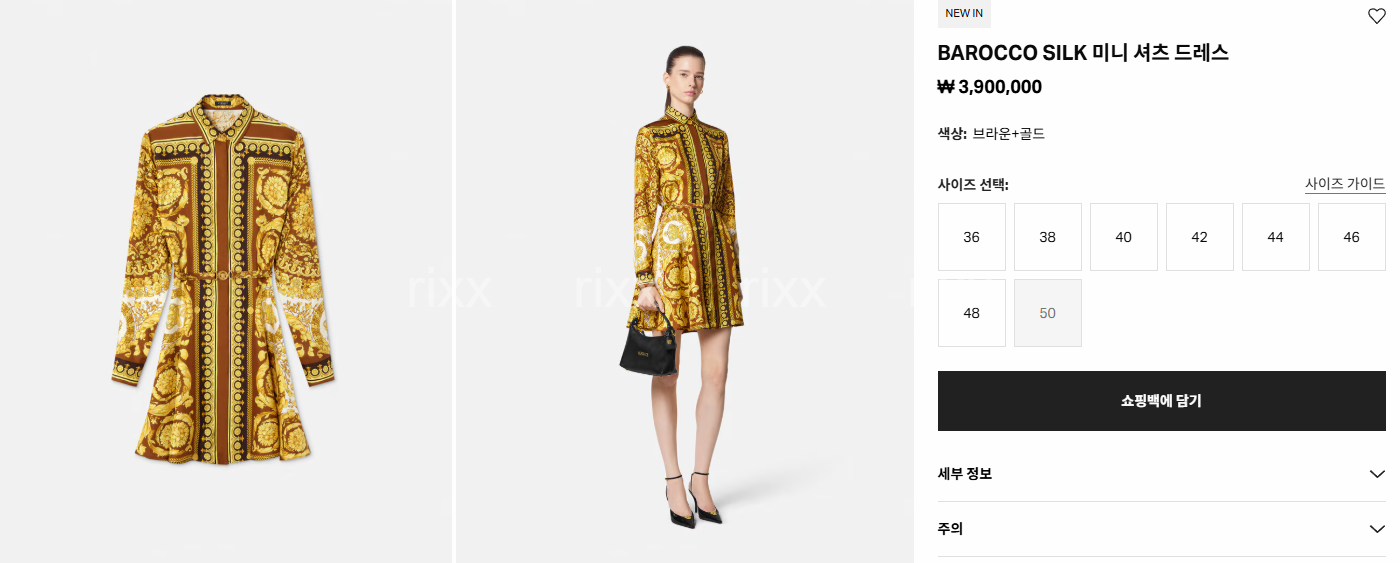1400x563 pixels.
Task: Add dress to wishlist with heart icon
Action: point(1377,15)
